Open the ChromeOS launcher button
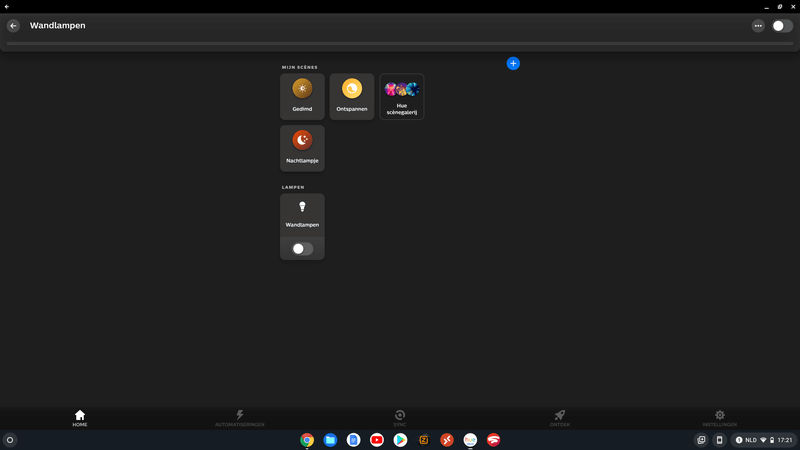The height and width of the screenshot is (450, 800). click(10, 440)
